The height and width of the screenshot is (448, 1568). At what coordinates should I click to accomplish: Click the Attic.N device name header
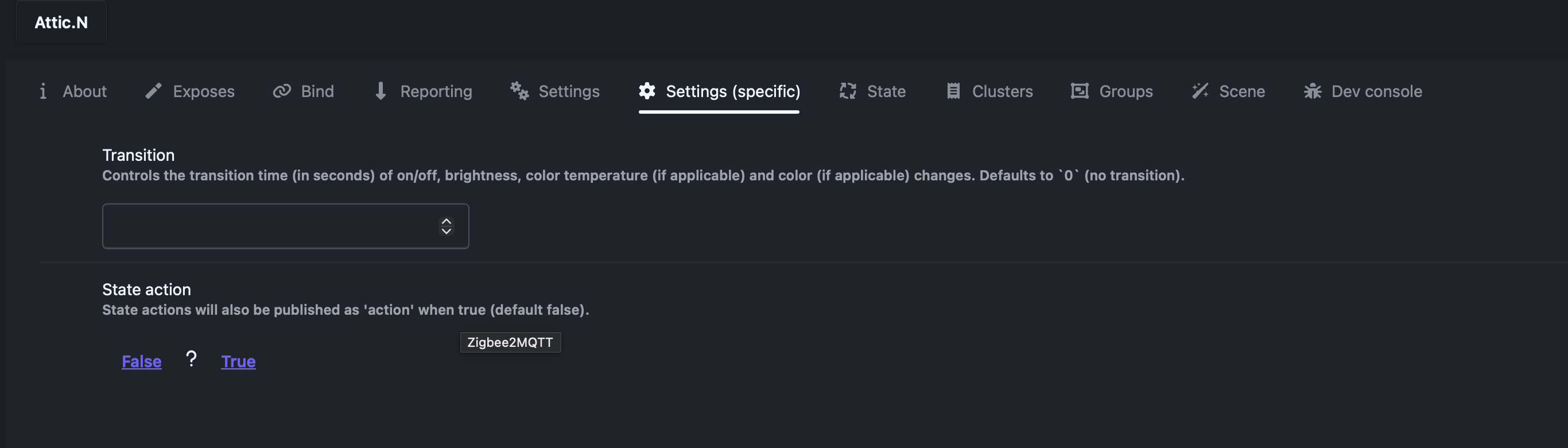click(x=61, y=22)
